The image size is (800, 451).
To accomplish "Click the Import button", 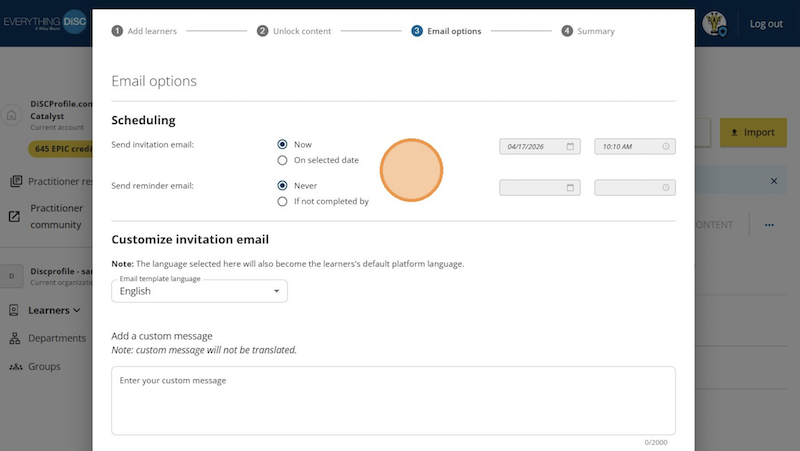I will 753,132.
